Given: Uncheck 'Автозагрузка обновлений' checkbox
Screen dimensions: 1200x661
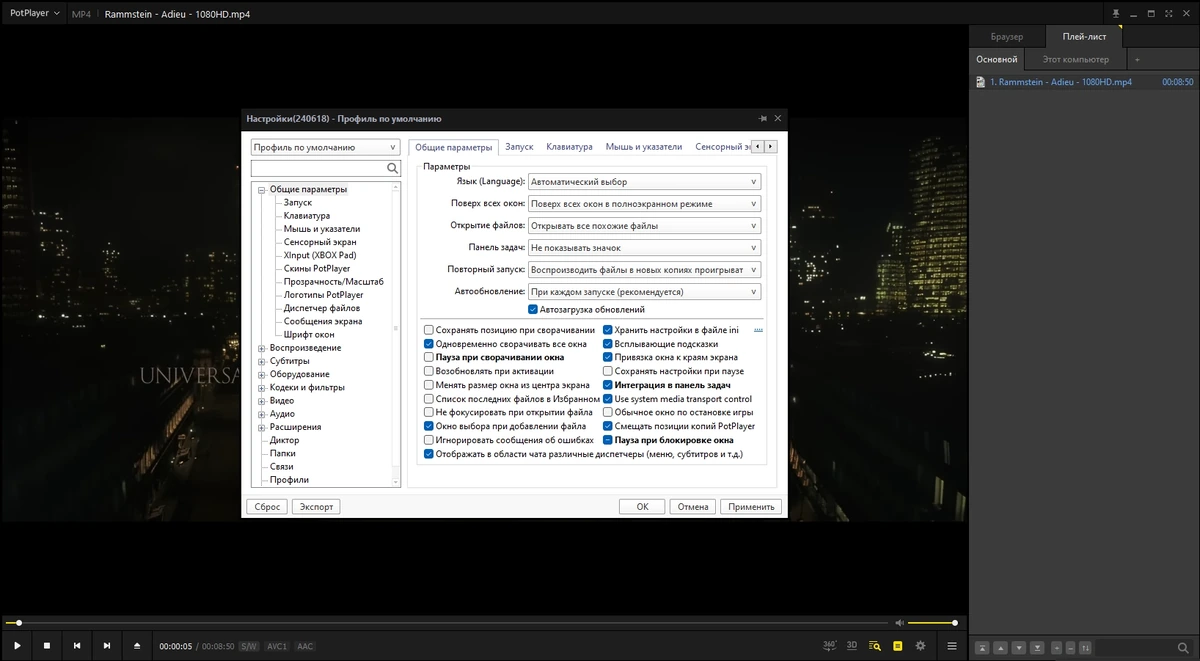Looking at the screenshot, I should (533, 310).
